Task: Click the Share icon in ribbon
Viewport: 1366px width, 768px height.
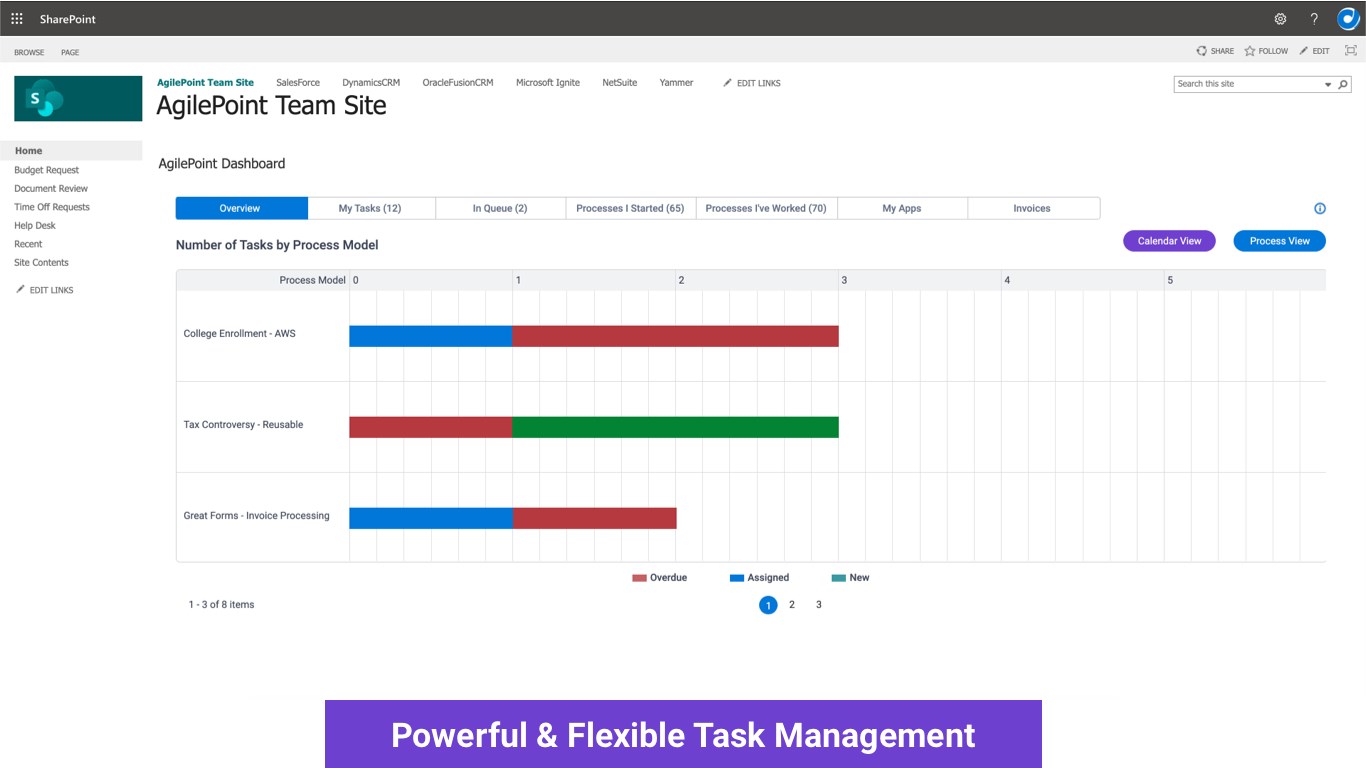Action: (x=1202, y=51)
